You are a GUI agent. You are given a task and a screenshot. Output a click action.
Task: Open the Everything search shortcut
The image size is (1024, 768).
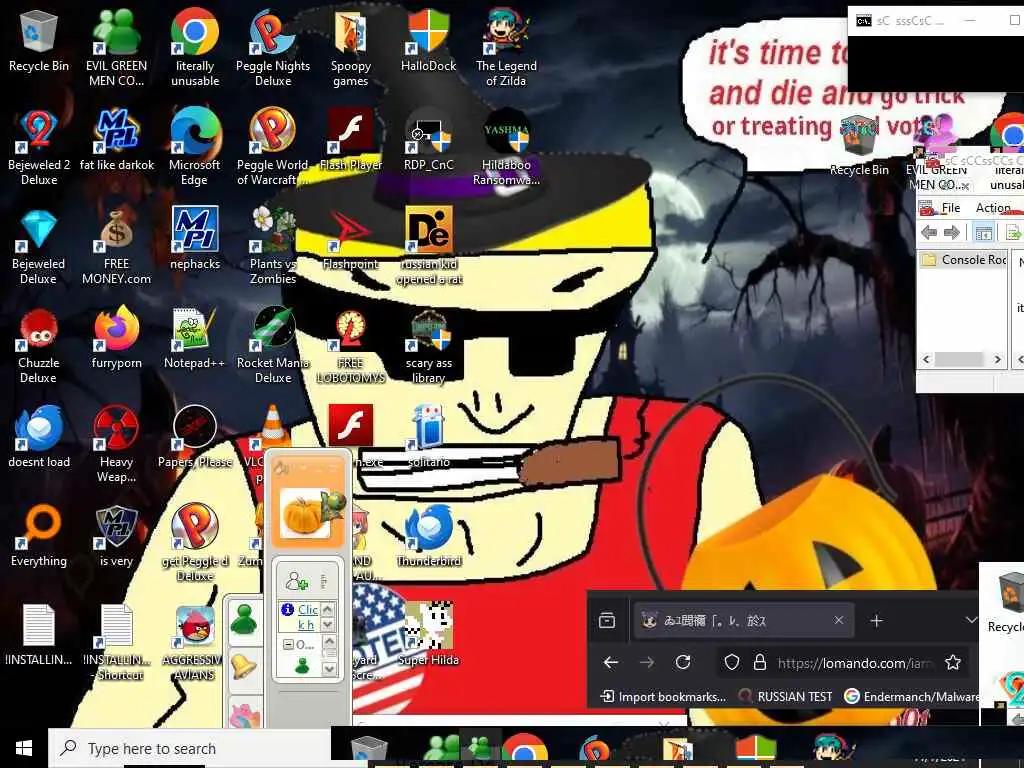pos(39,536)
